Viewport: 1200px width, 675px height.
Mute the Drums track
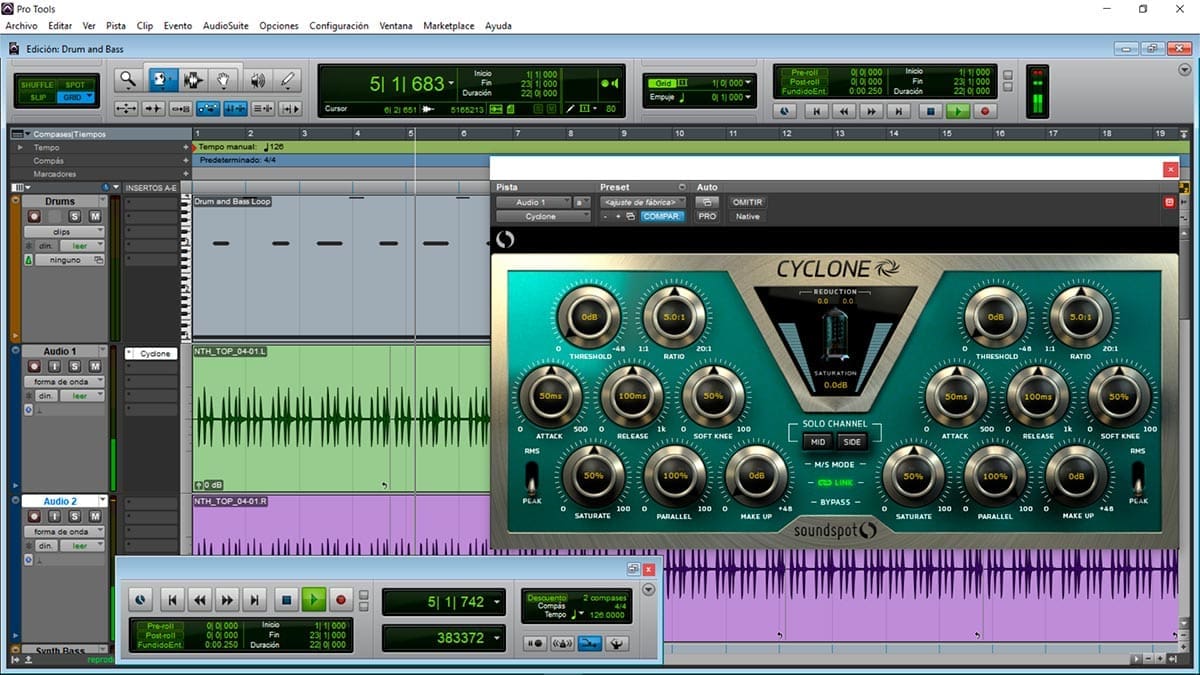pyautogui.click(x=94, y=217)
